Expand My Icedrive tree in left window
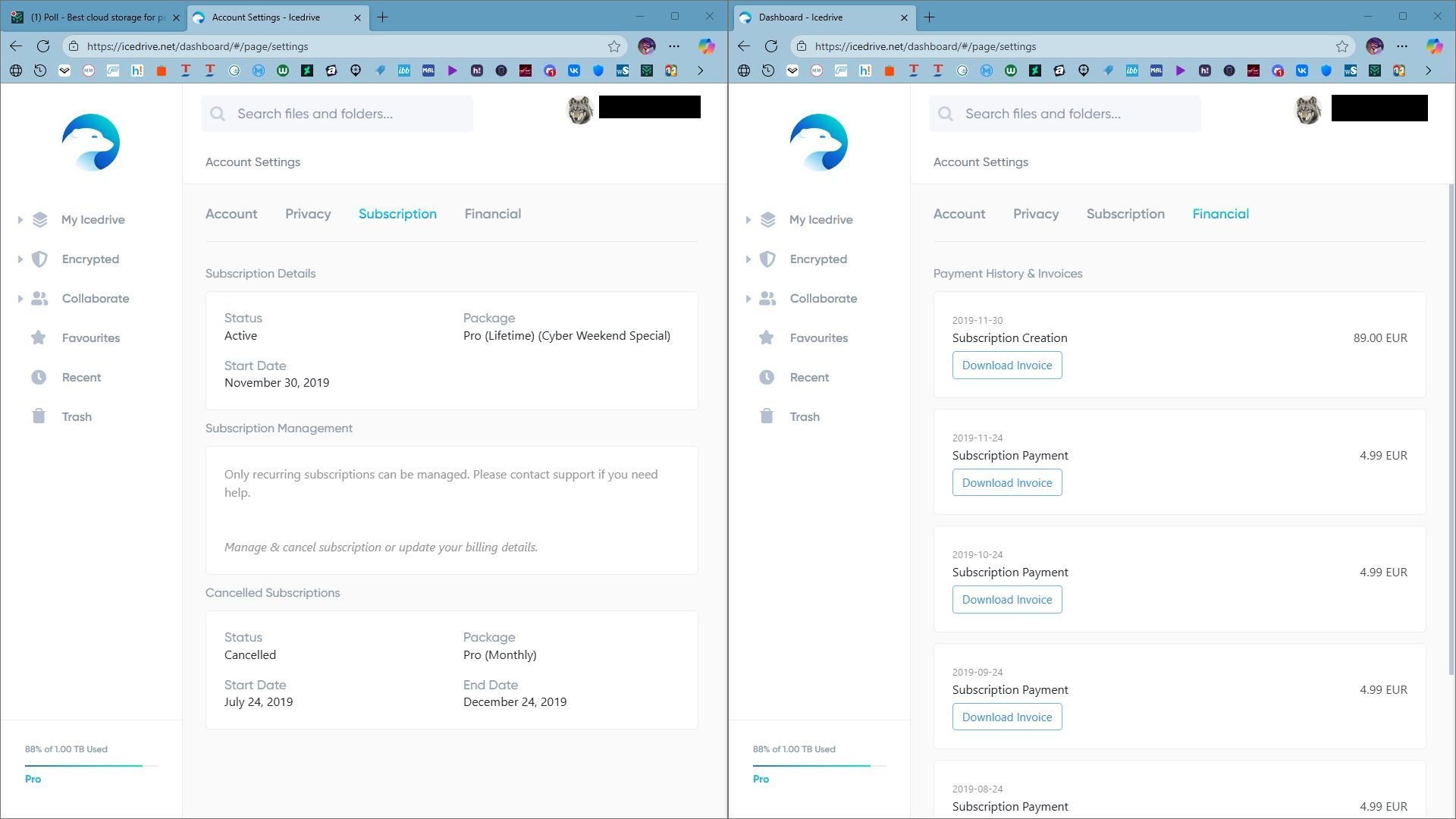The height and width of the screenshot is (819, 1456). (x=20, y=220)
